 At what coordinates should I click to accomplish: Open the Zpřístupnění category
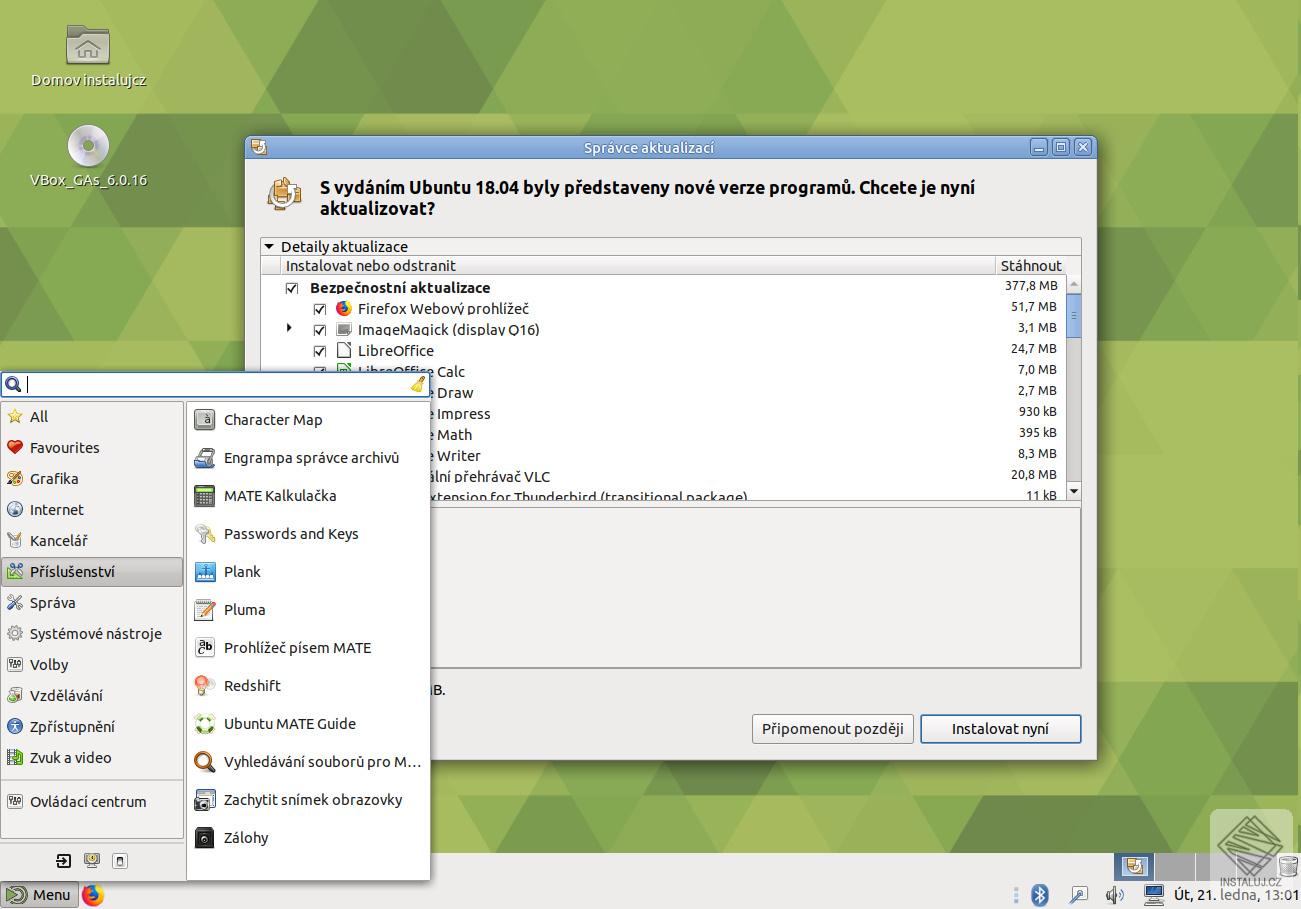92,727
